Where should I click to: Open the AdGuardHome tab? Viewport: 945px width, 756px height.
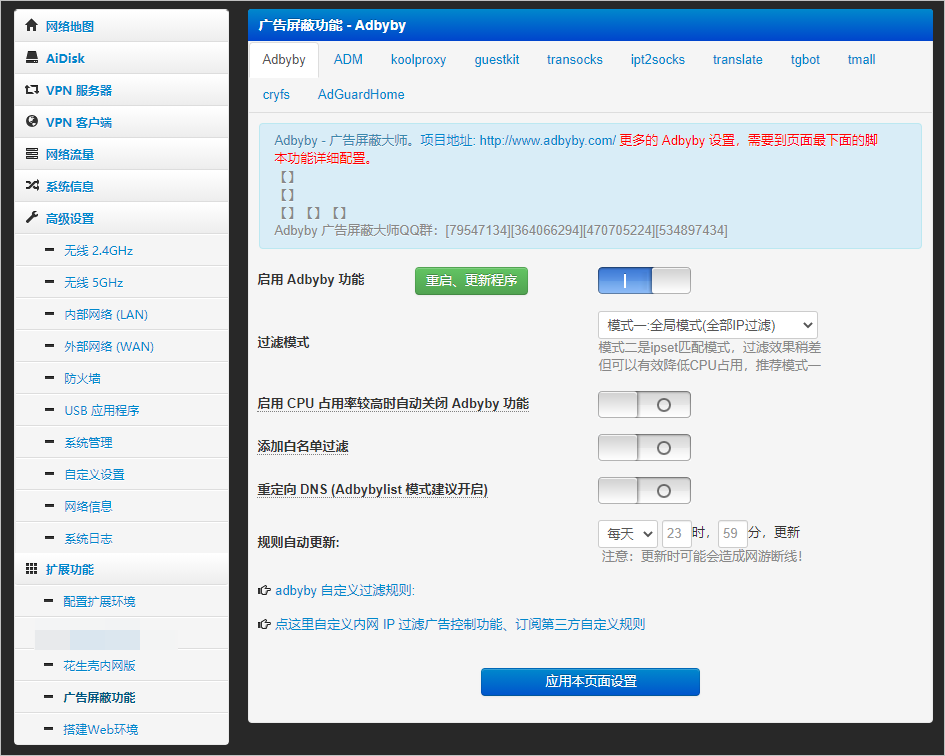[361, 94]
